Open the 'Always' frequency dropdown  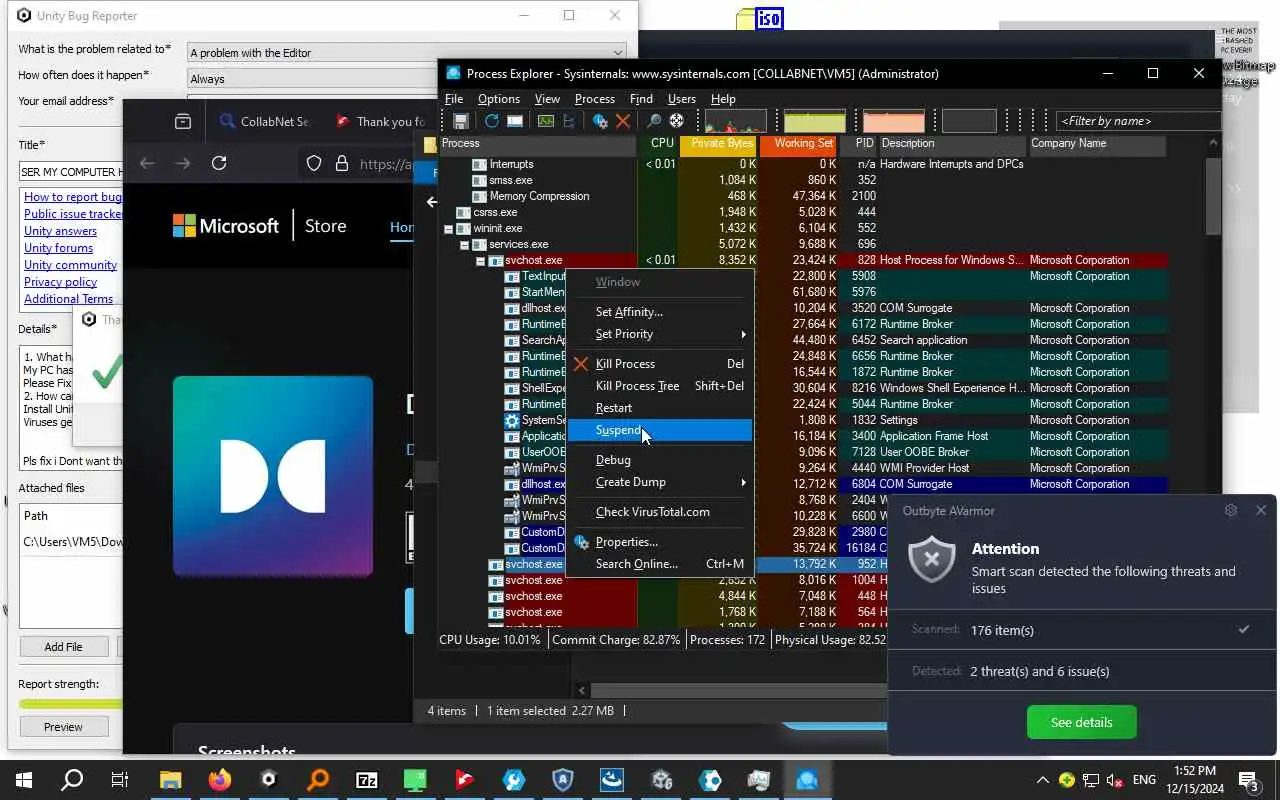[407, 78]
